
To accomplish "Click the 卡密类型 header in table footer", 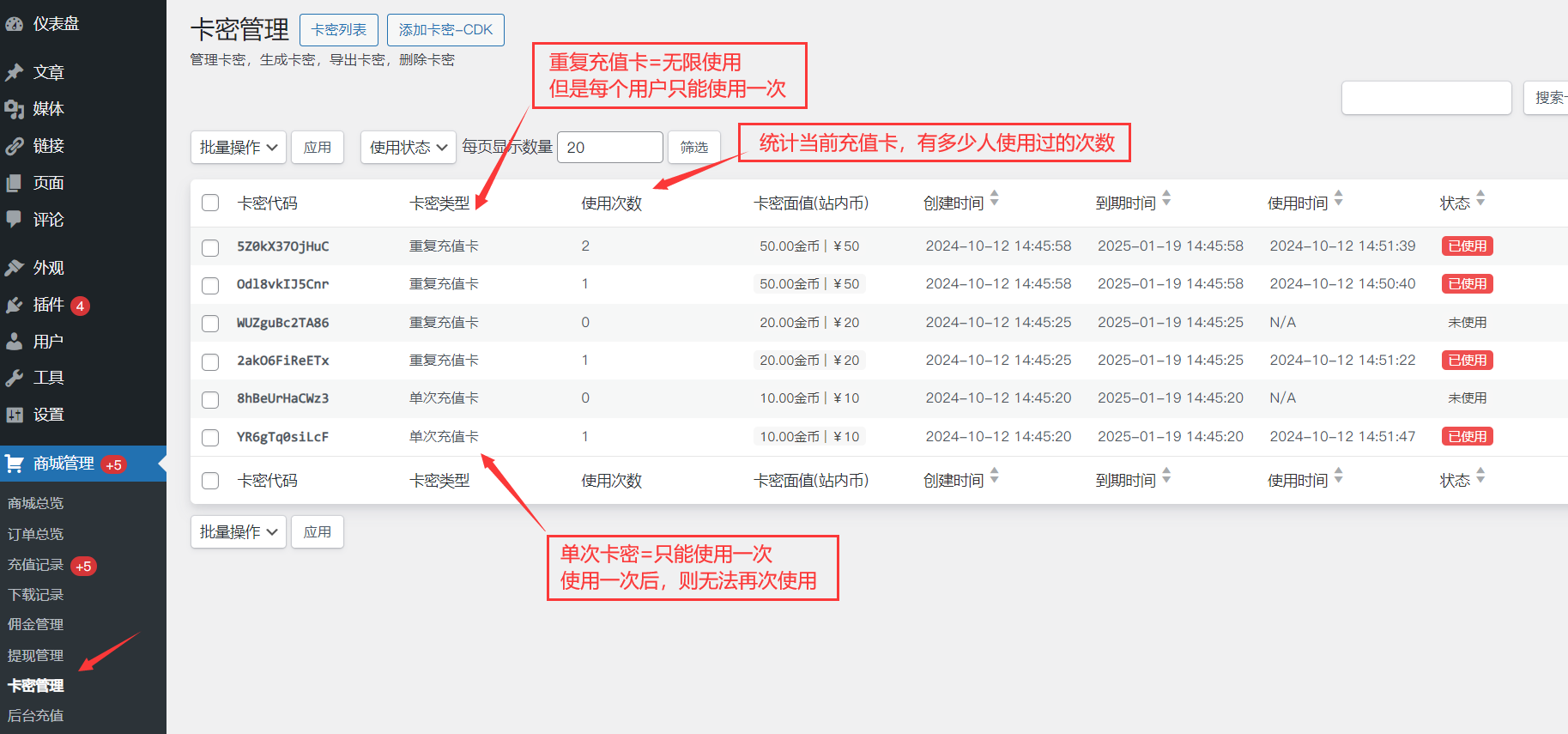I will pyautogui.click(x=440, y=481).
